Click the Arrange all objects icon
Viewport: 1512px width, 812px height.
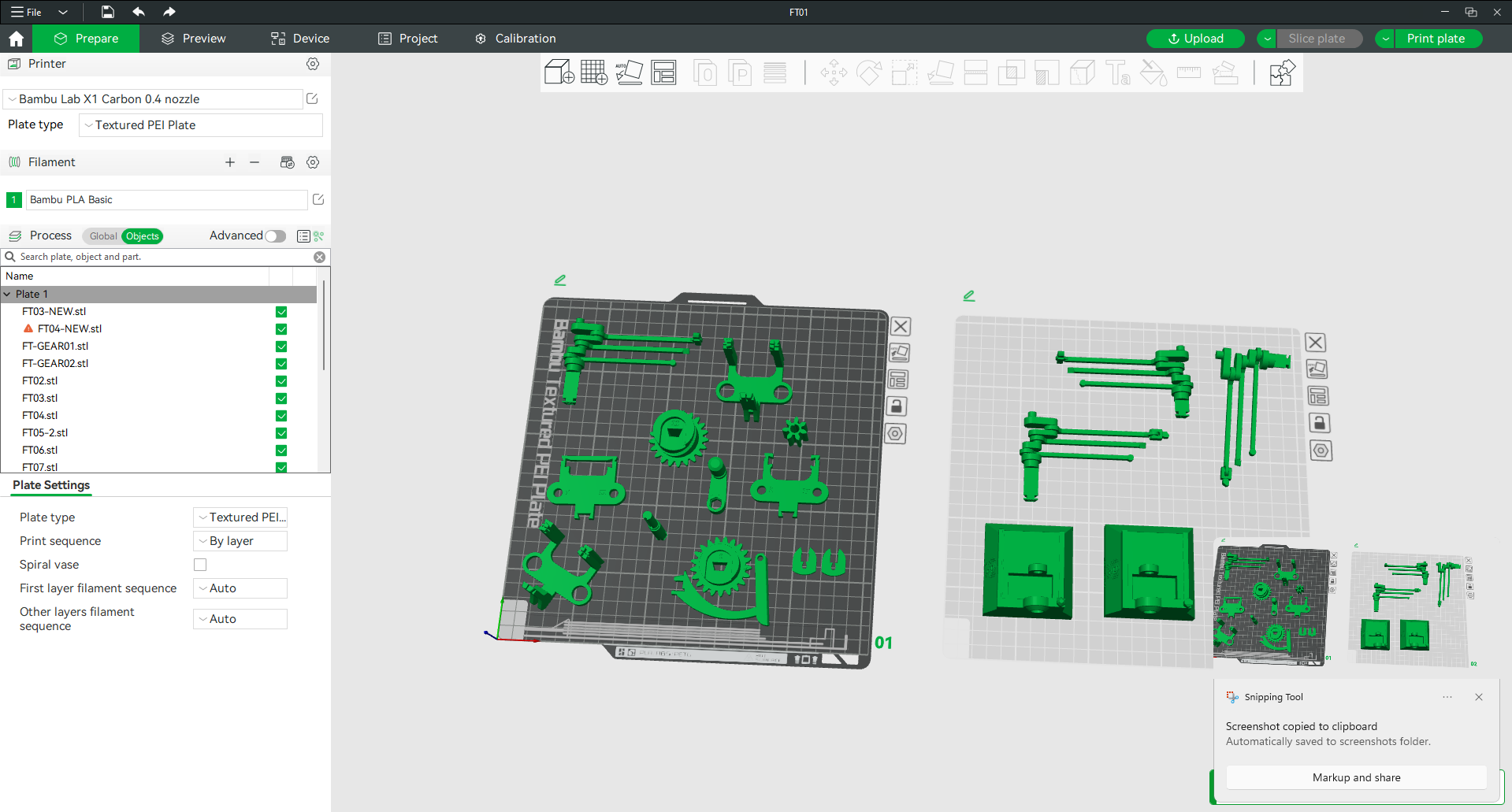pos(663,72)
